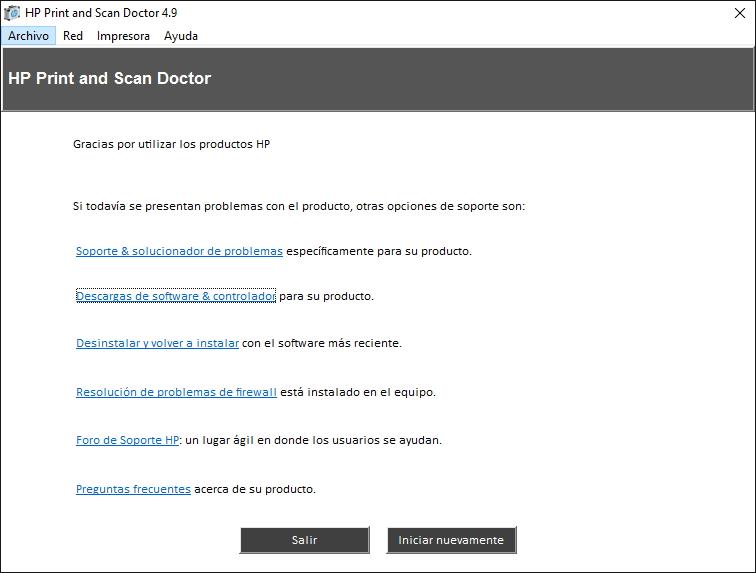Click the Salir button
This screenshot has width=756, height=573.
tap(305, 540)
